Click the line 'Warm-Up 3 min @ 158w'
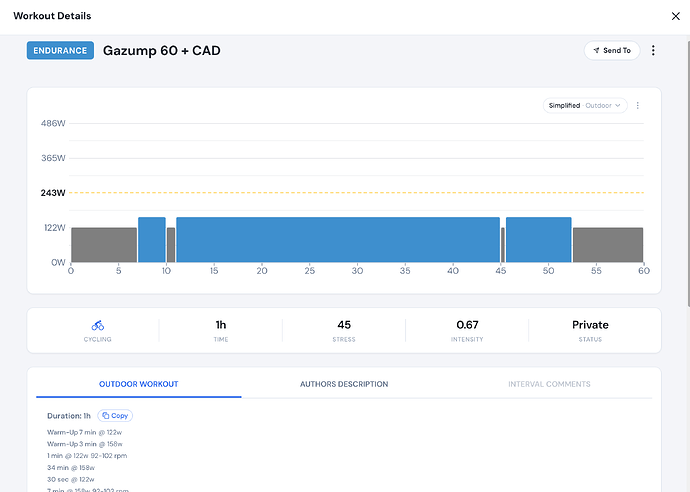 85,444
